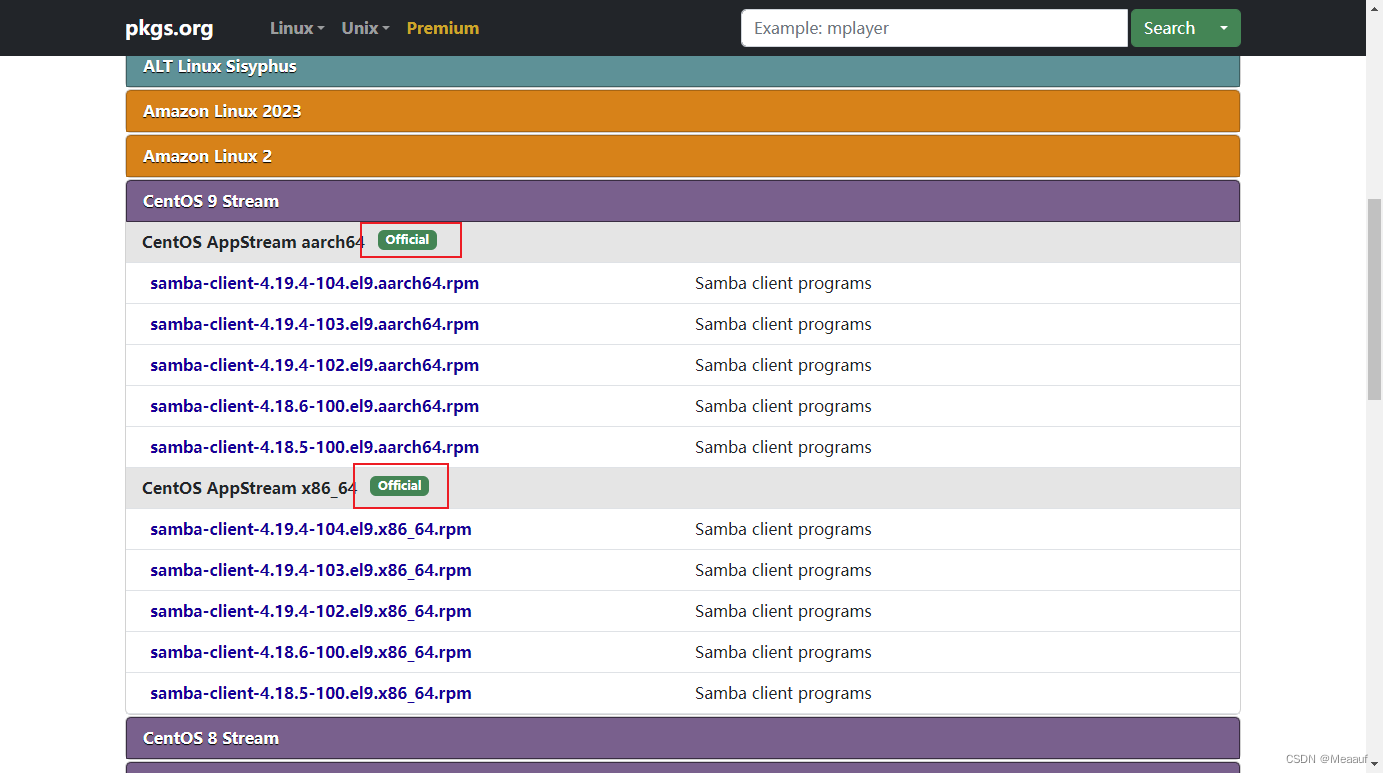
Task: Open the Premium menu item
Action: coord(443,28)
